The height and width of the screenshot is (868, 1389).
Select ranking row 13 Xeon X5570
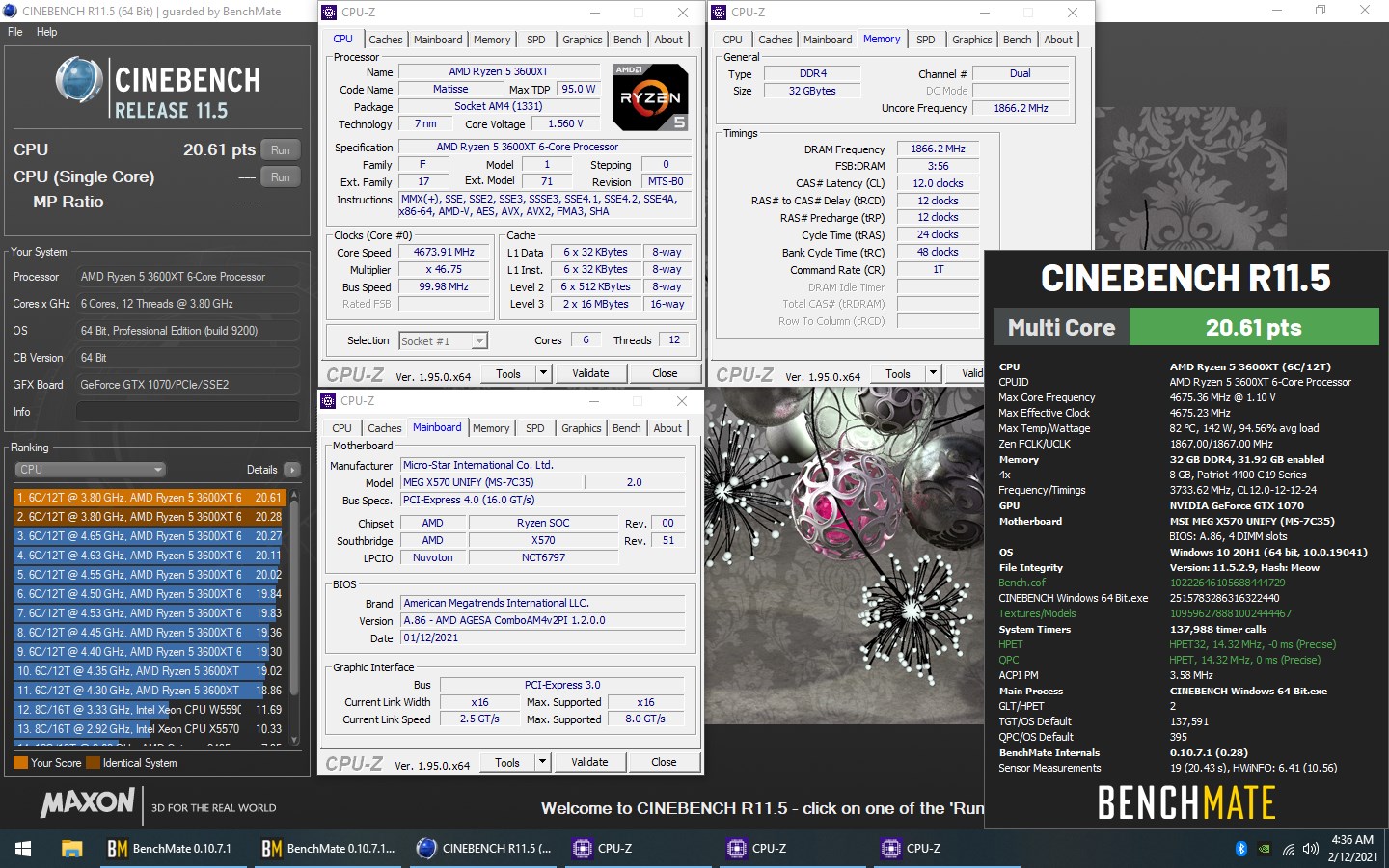click(149, 729)
